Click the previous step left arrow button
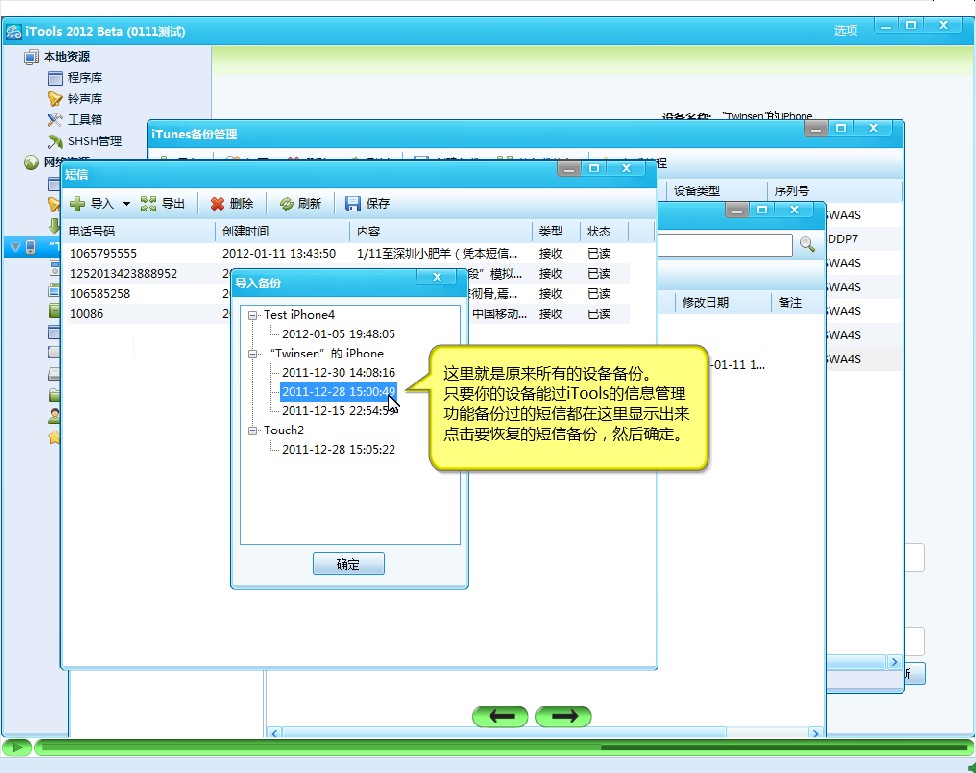 point(501,716)
